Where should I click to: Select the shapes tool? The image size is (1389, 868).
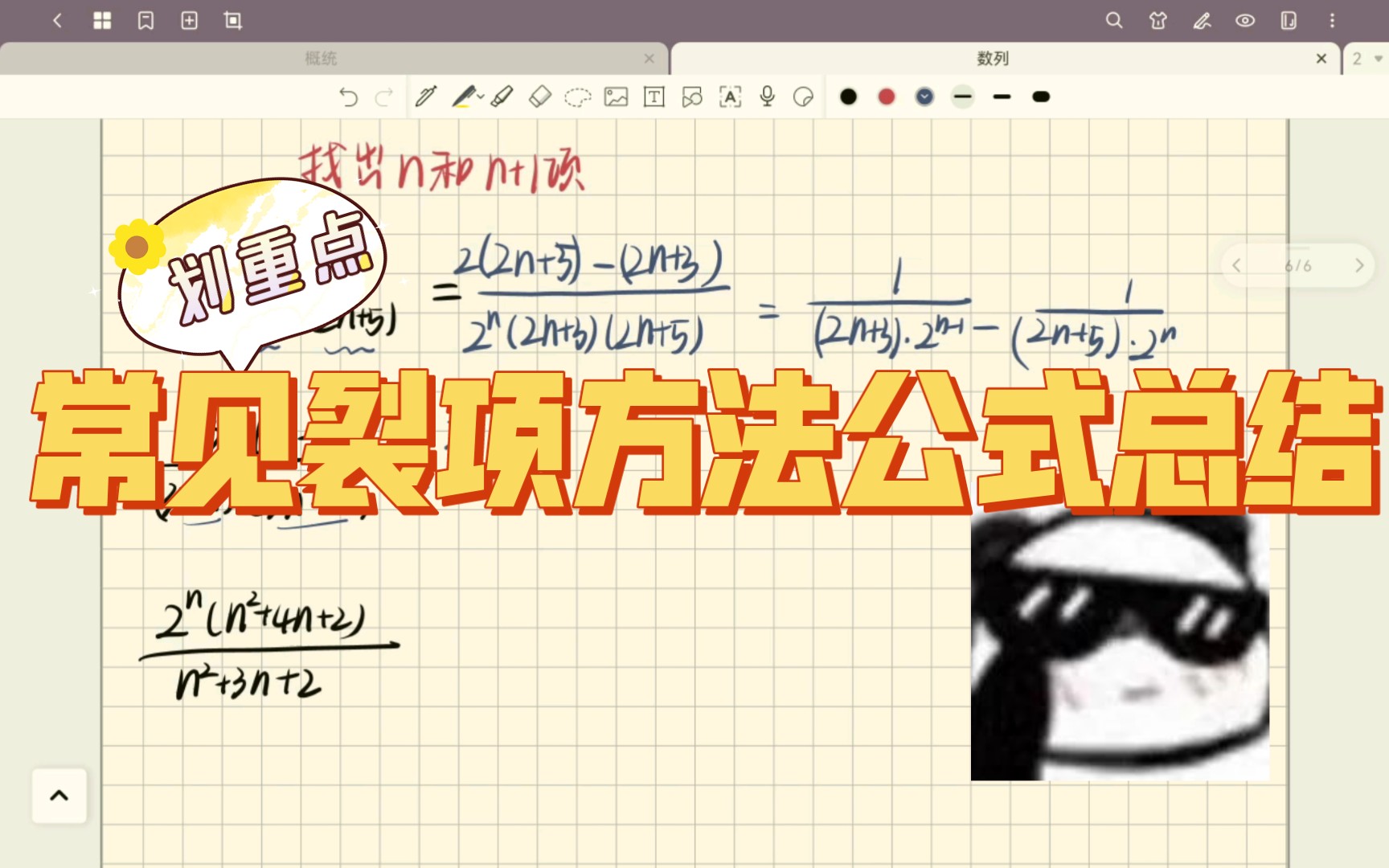pyautogui.click(x=692, y=97)
